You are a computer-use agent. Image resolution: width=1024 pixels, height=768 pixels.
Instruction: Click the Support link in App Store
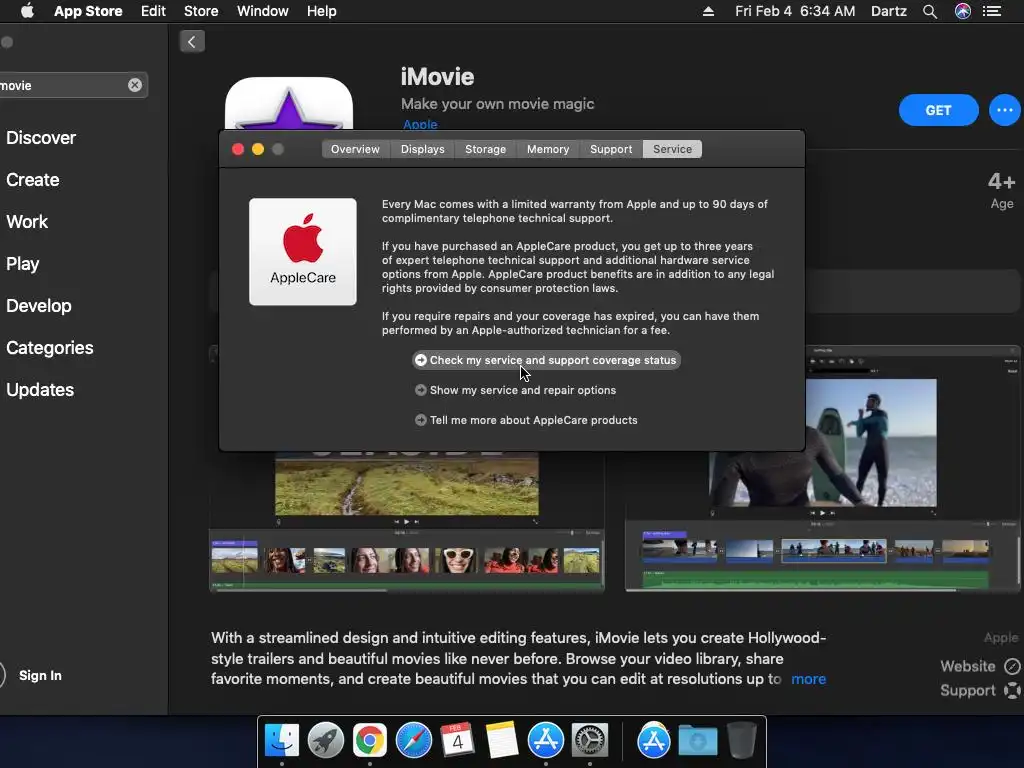968,690
